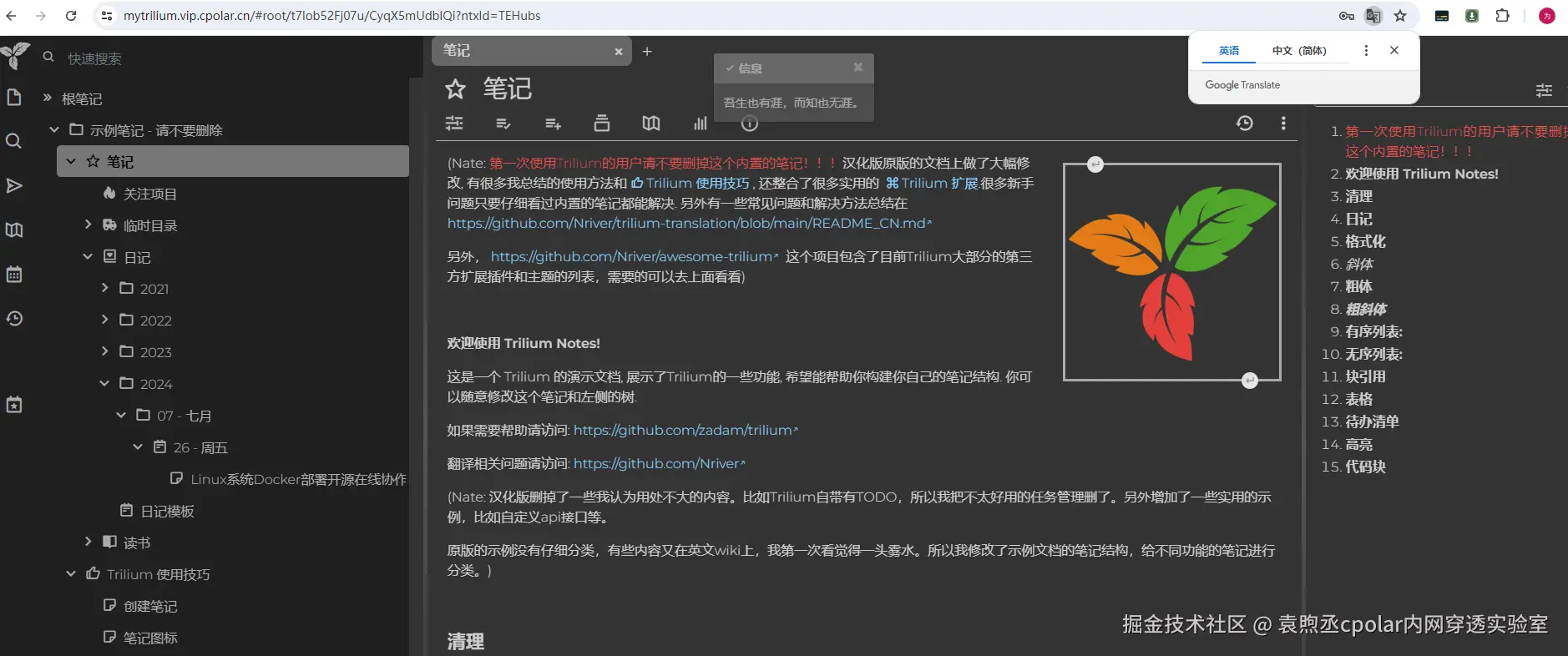This screenshot has width=1568, height=656.
Task: Open the calendar icon in left launcher bar
Action: tap(14, 274)
